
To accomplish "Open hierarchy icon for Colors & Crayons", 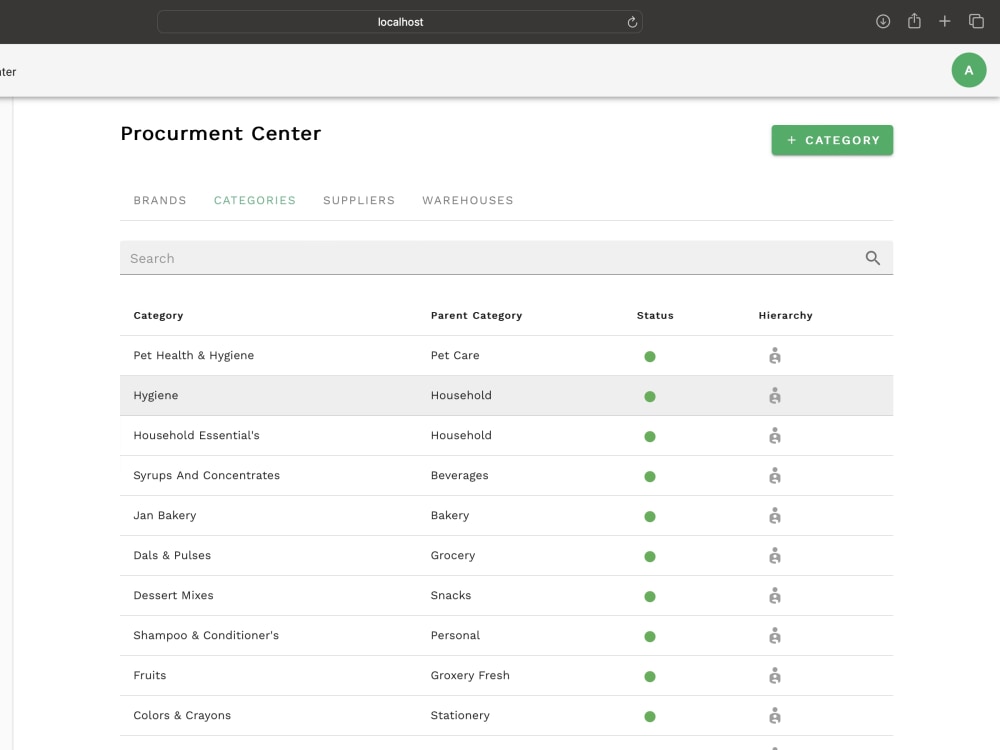I will click(775, 716).
